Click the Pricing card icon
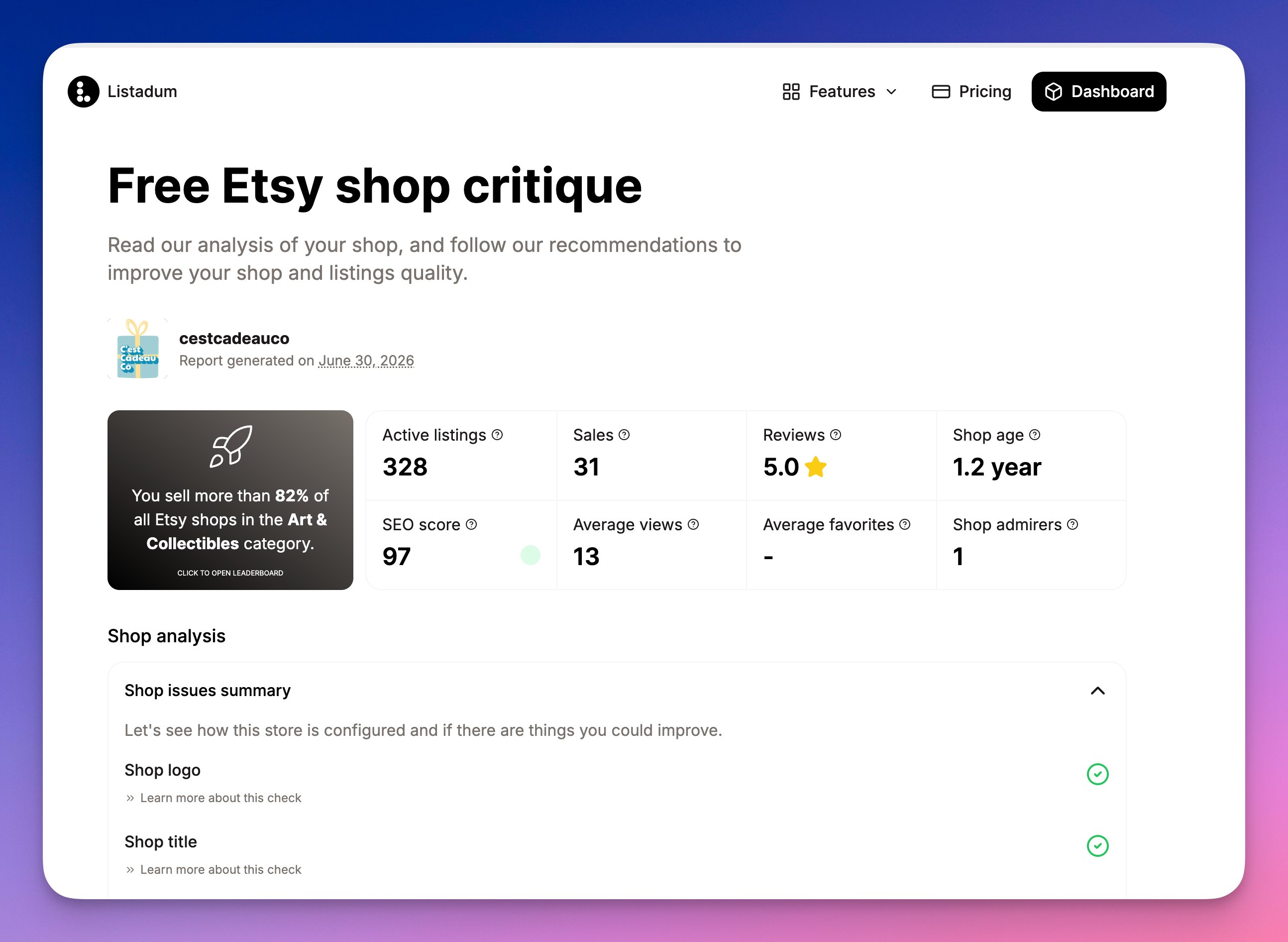This screenshot has width=1288, height=942. [x=940, y=91]
